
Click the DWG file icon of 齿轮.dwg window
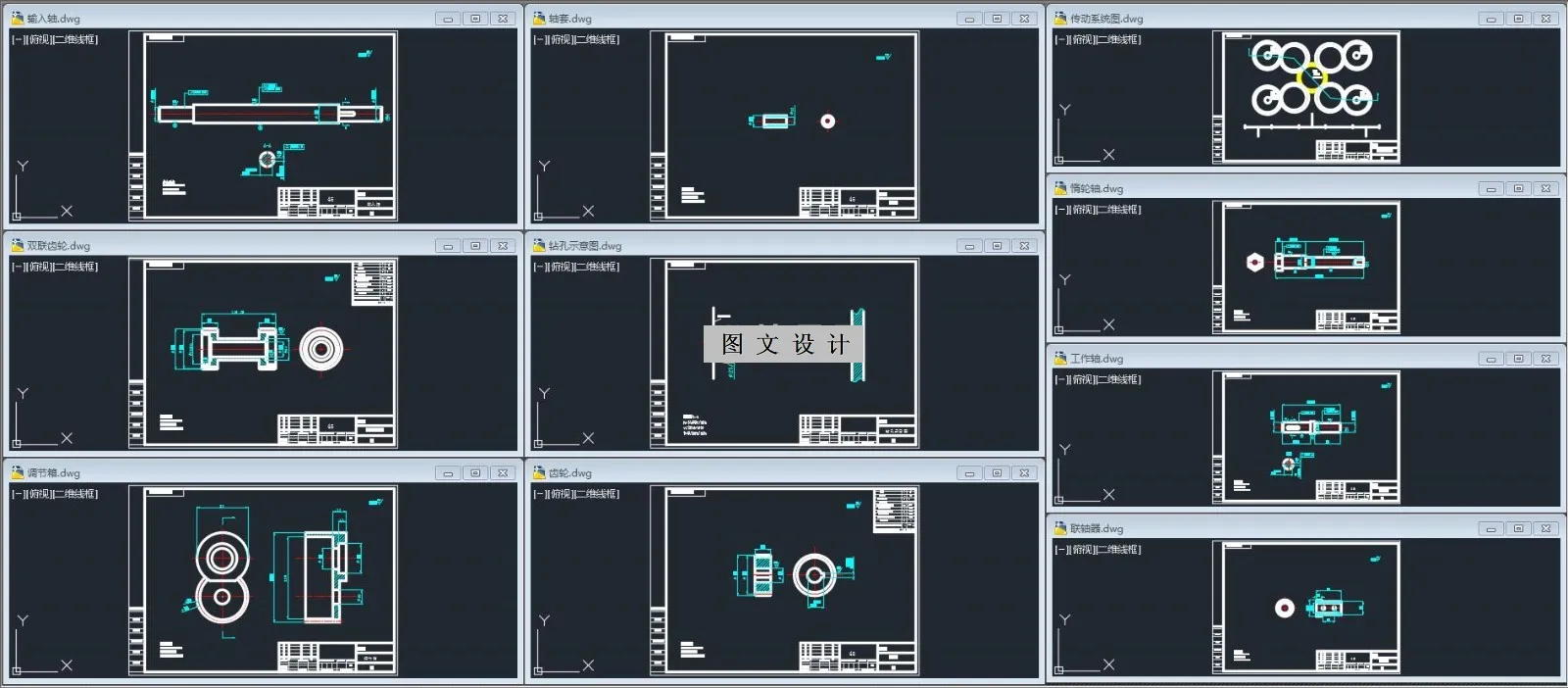tap(539, 473)
